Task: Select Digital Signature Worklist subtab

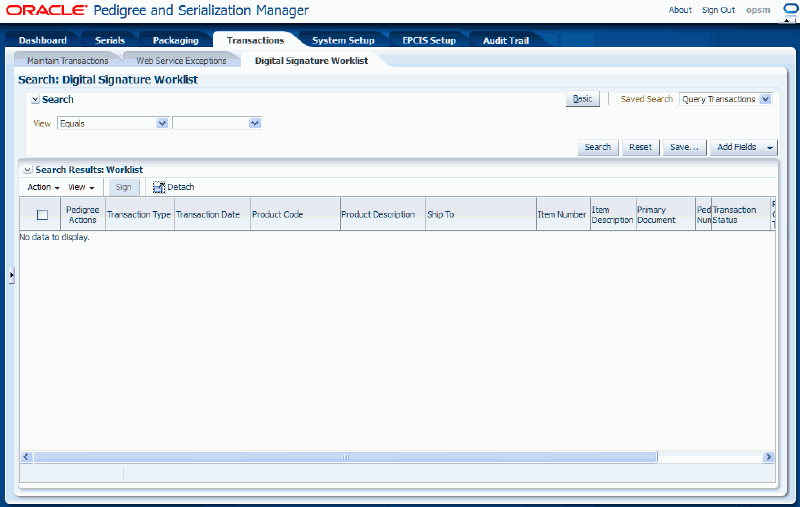Action: (311, 61)
